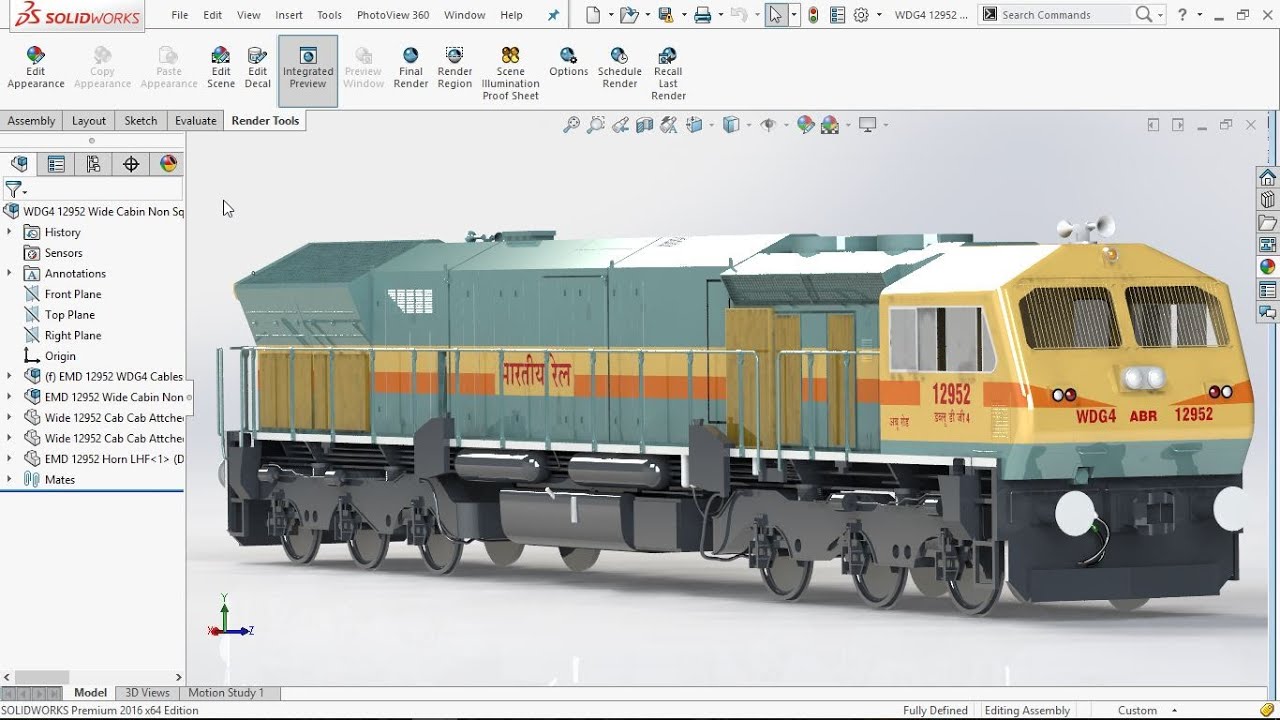
Task: Open the SolidWorks Help question mark
Action: click(1182, 15)
